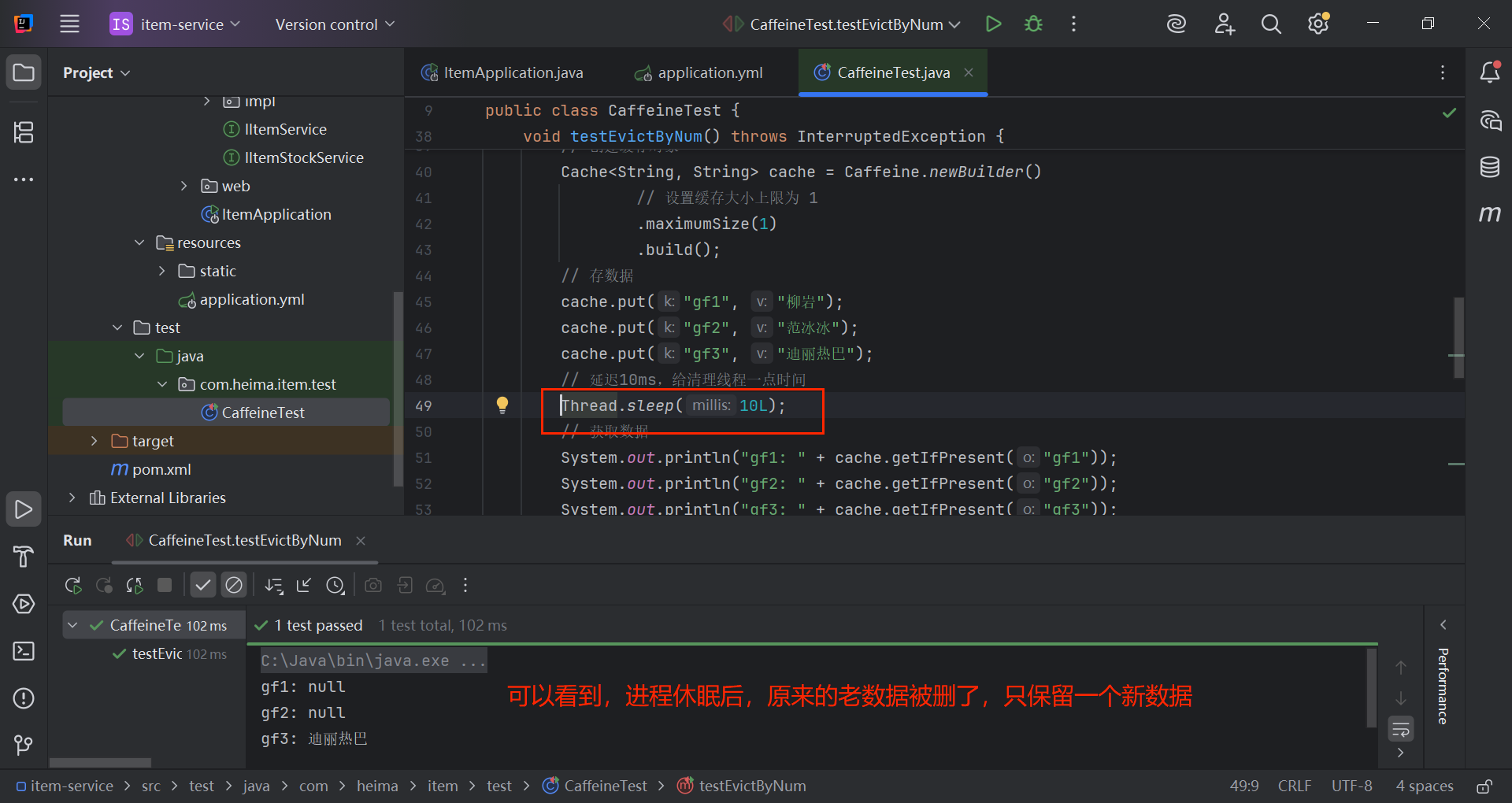Run CaffeineTest.testEvictByNum configuration
Viewport: 1512px width, 803px height.
(x=994, y=24)
